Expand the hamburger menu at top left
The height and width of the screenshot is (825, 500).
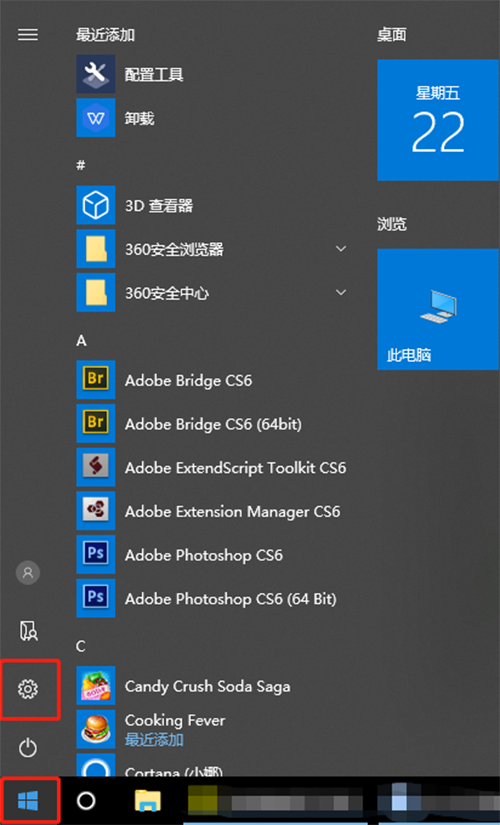click(x=28, y=35)
